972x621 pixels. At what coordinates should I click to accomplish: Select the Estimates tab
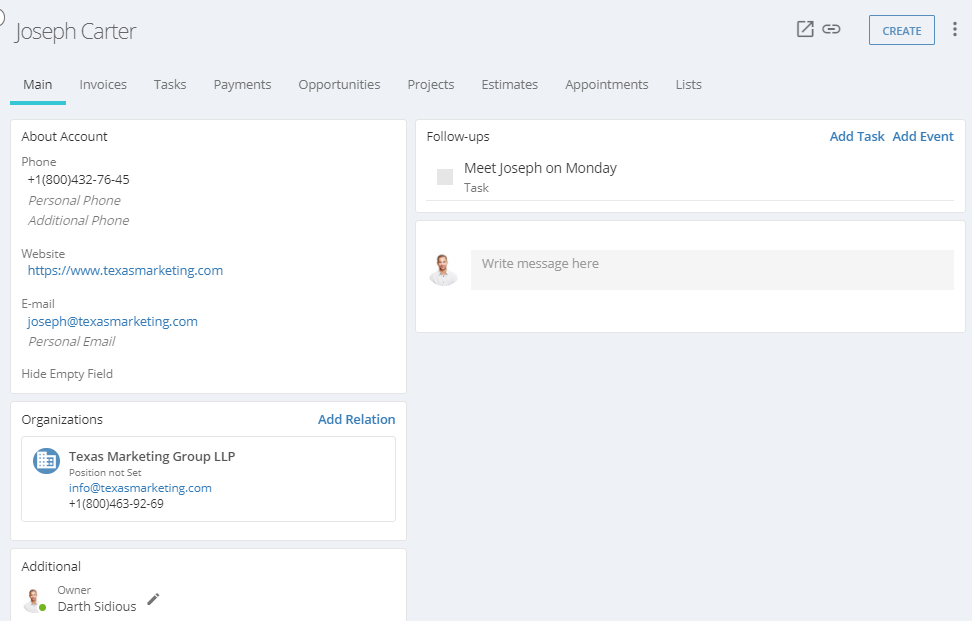pos(510,84)
